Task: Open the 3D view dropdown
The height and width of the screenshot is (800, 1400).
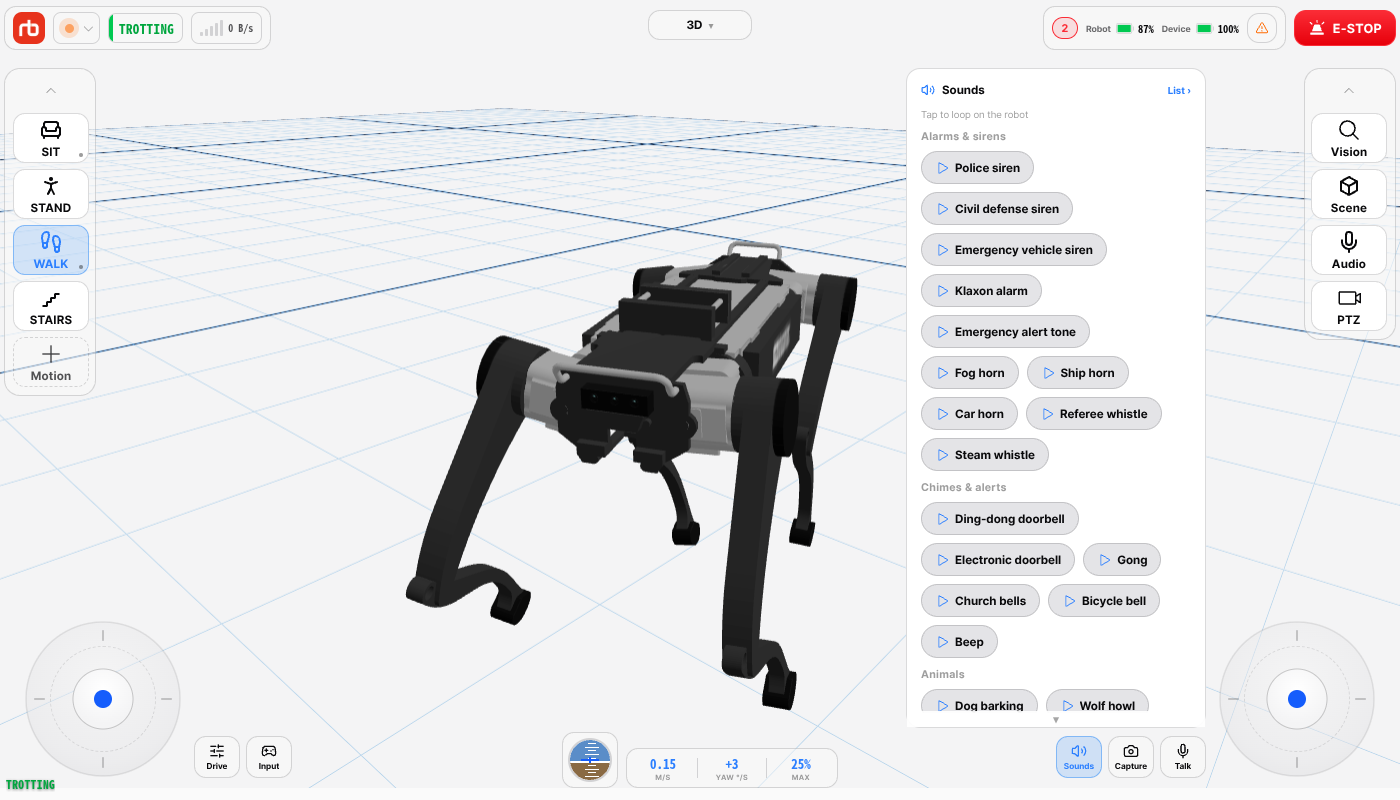Action: [700, 25]
